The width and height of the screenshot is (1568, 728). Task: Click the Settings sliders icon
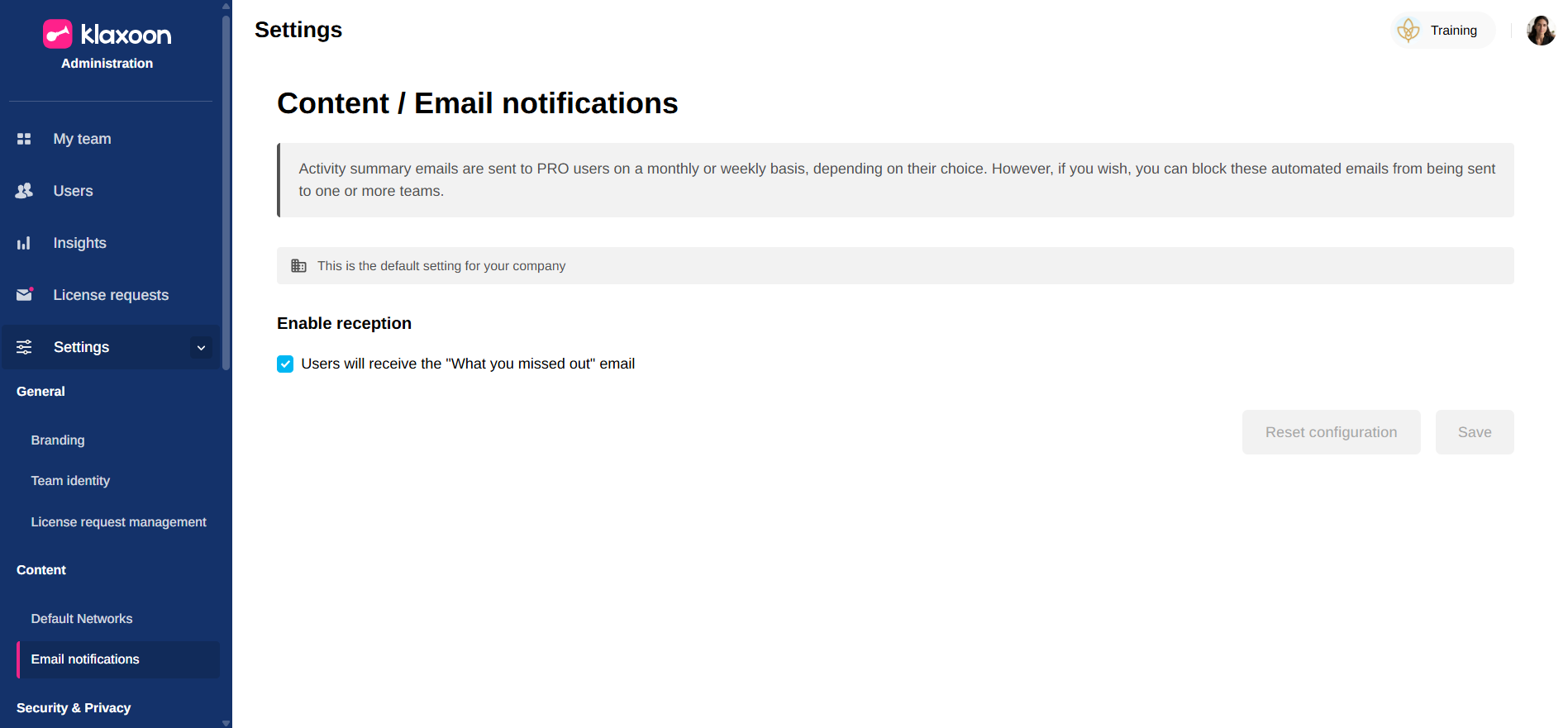tap(24, 347)
